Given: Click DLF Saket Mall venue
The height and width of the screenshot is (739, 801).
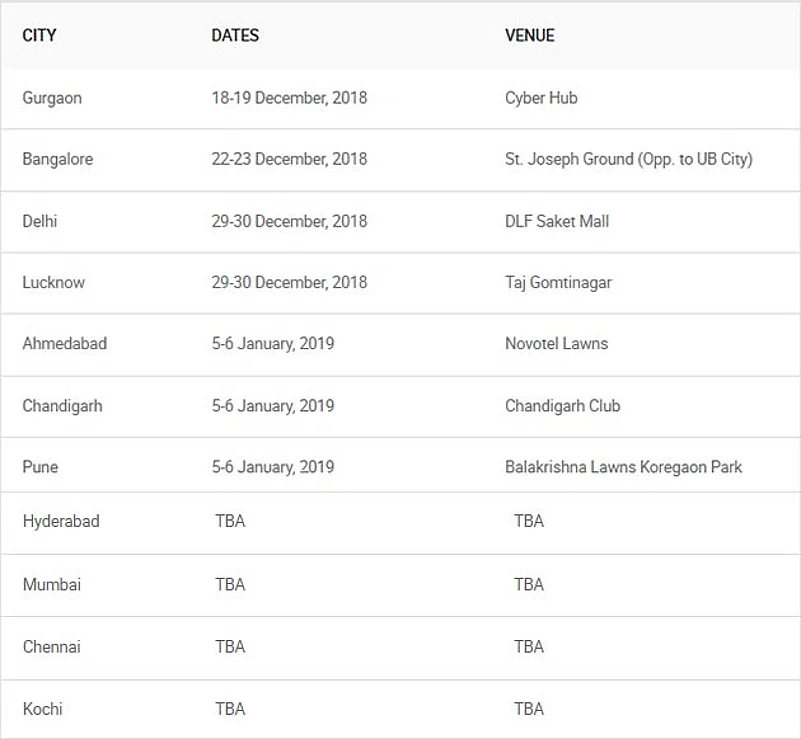Looking at the screenshot, I should 557,221.
